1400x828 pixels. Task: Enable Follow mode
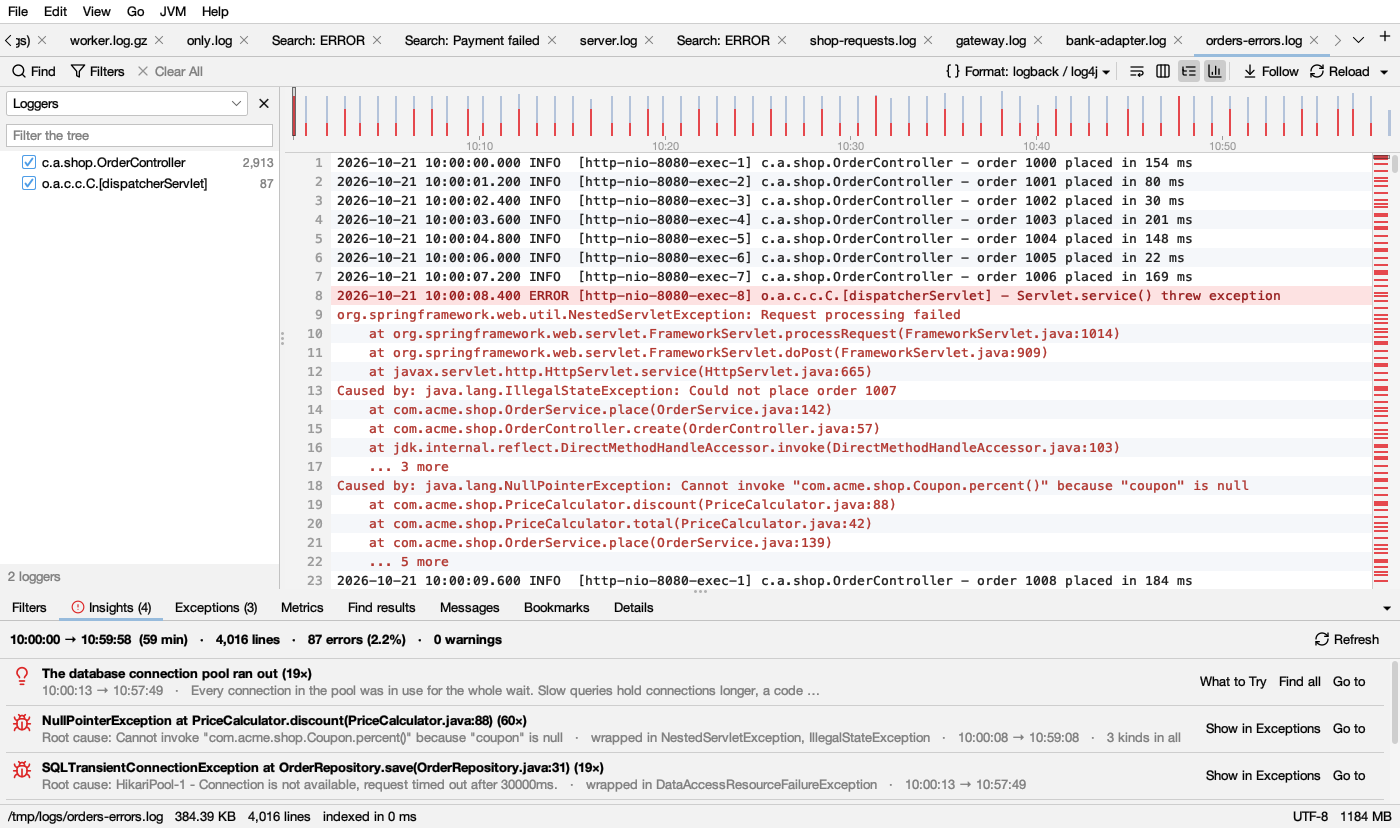point(1271,71)
